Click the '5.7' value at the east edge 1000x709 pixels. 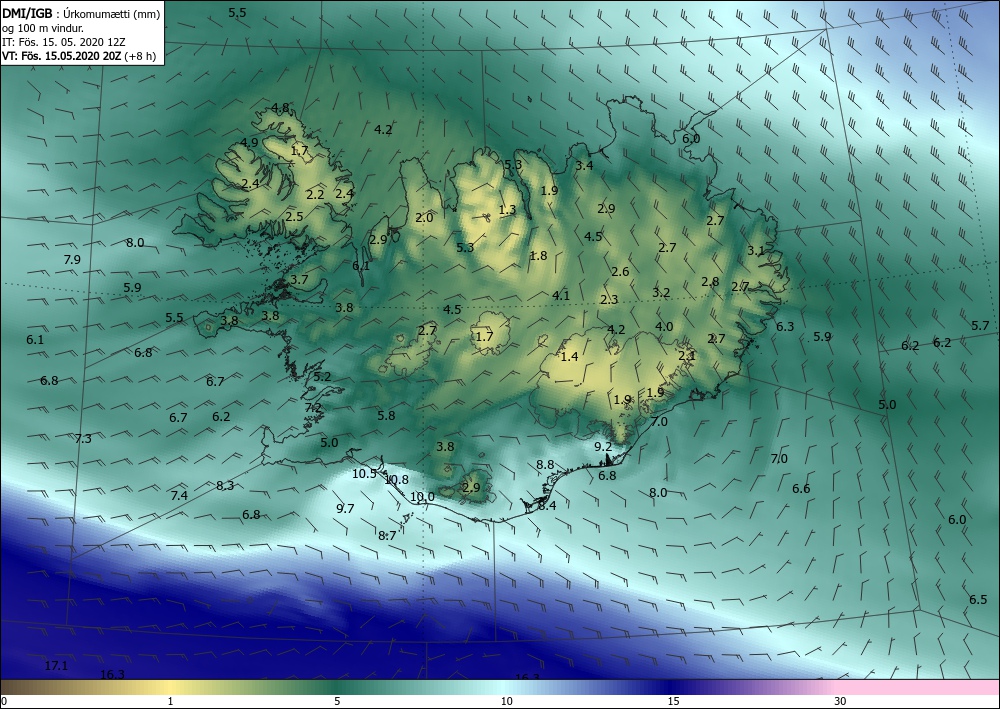tap(980, 326)
